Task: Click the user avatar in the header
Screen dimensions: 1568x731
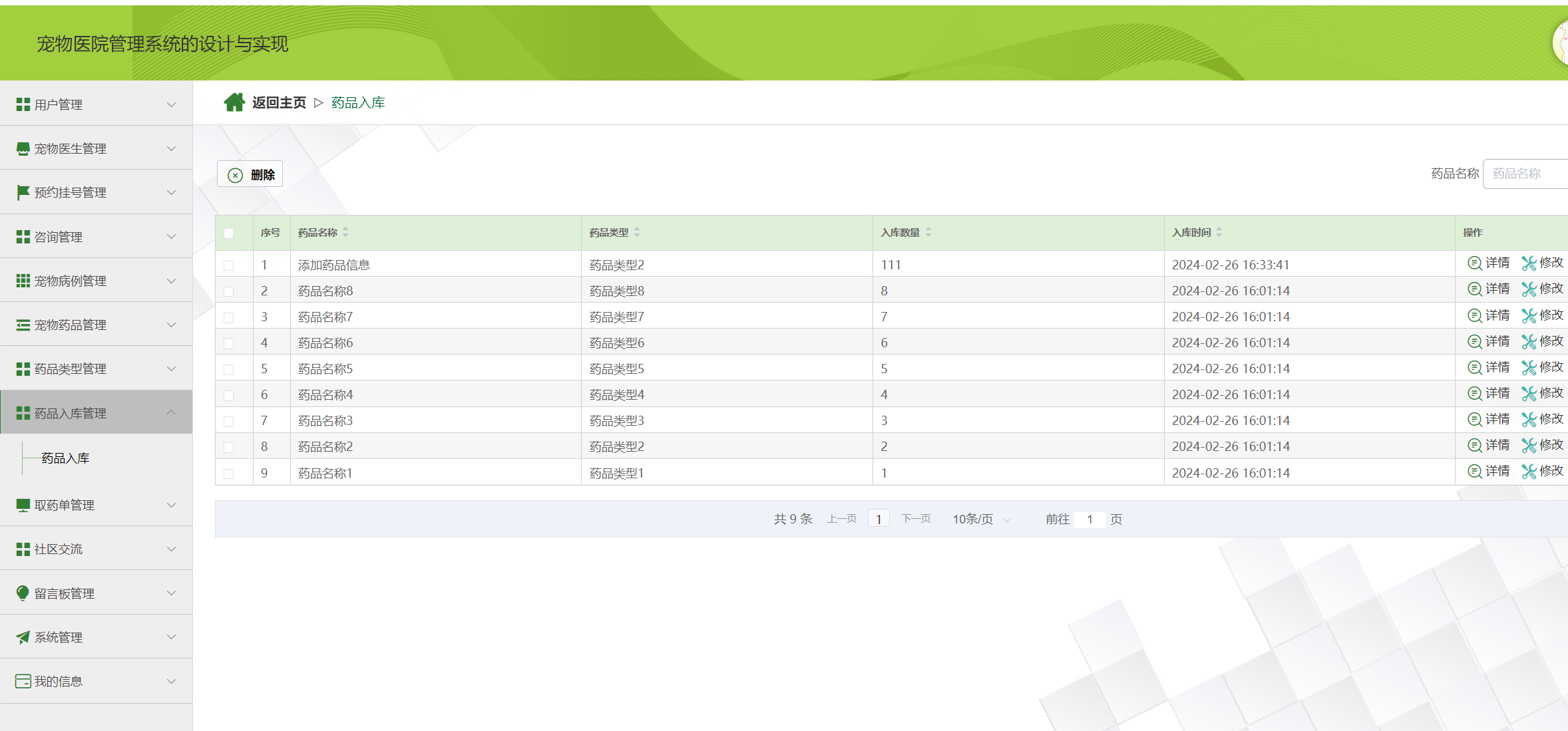Action: point(1561,42)
